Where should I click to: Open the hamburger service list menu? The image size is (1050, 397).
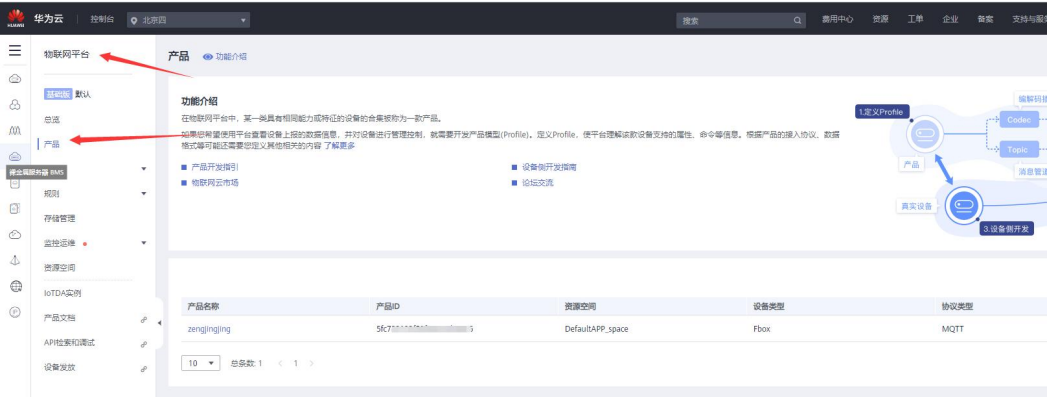coord(15,51)
